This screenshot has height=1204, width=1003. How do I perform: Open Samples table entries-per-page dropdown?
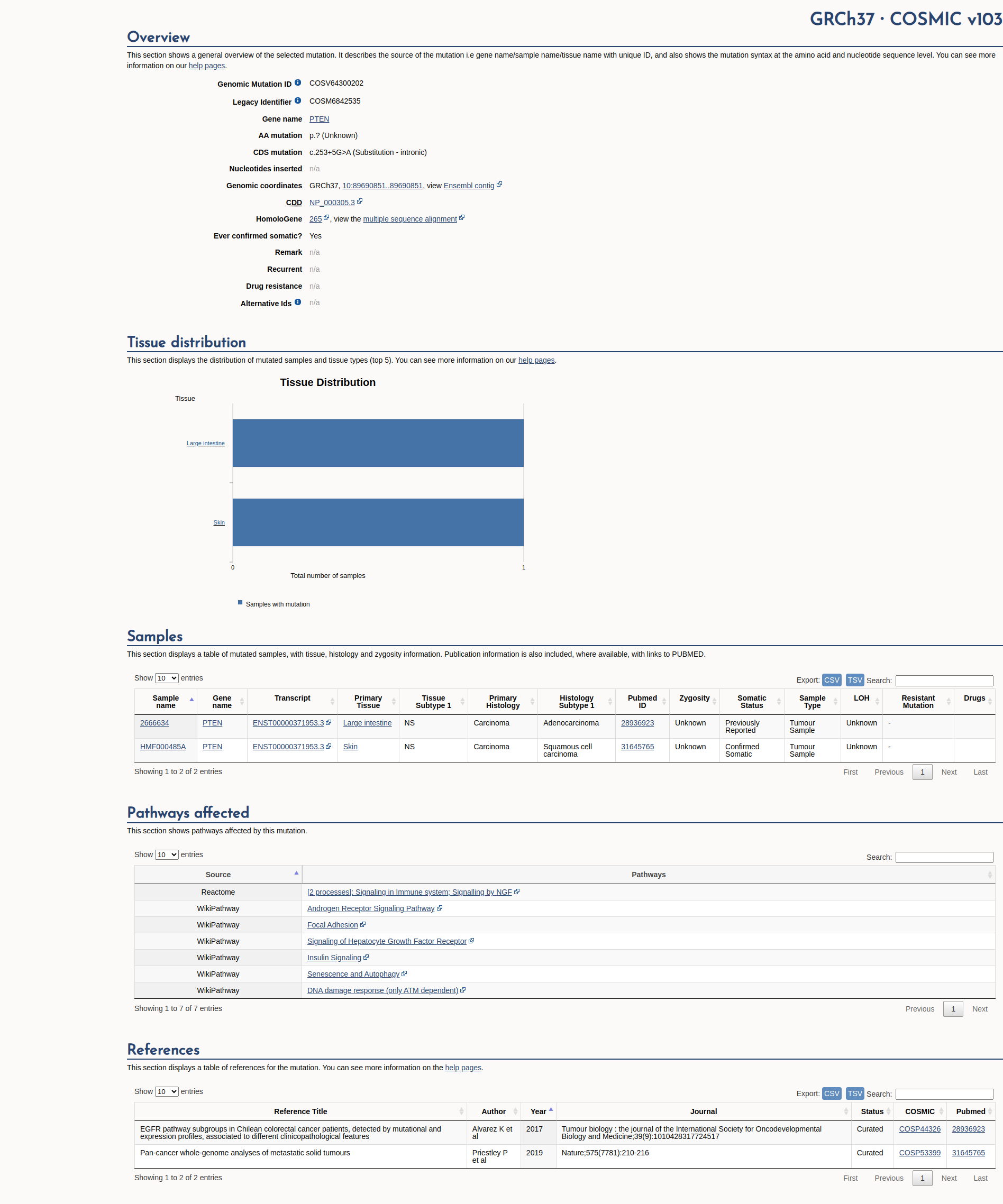pyautogui.click(x=167, y=678)
